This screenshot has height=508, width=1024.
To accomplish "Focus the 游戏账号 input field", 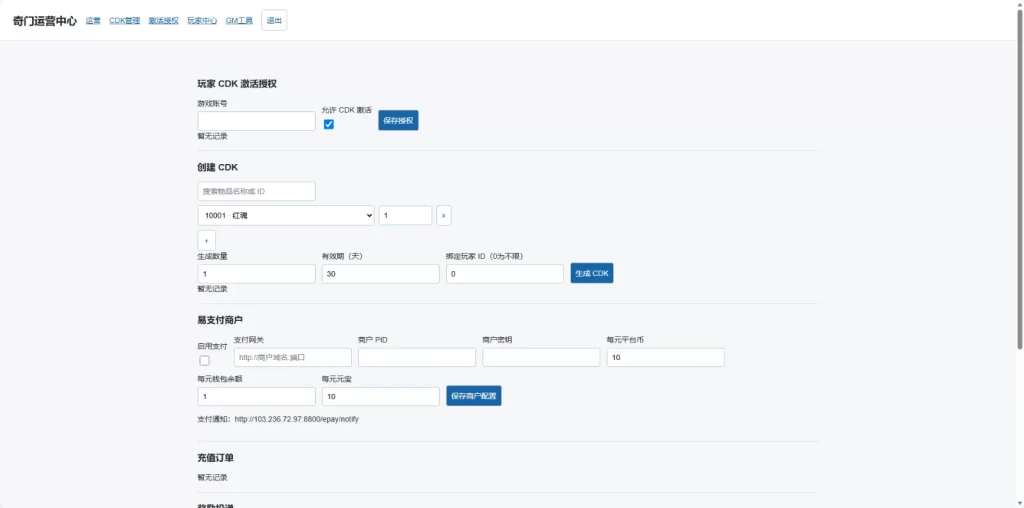I will point(257,121).
